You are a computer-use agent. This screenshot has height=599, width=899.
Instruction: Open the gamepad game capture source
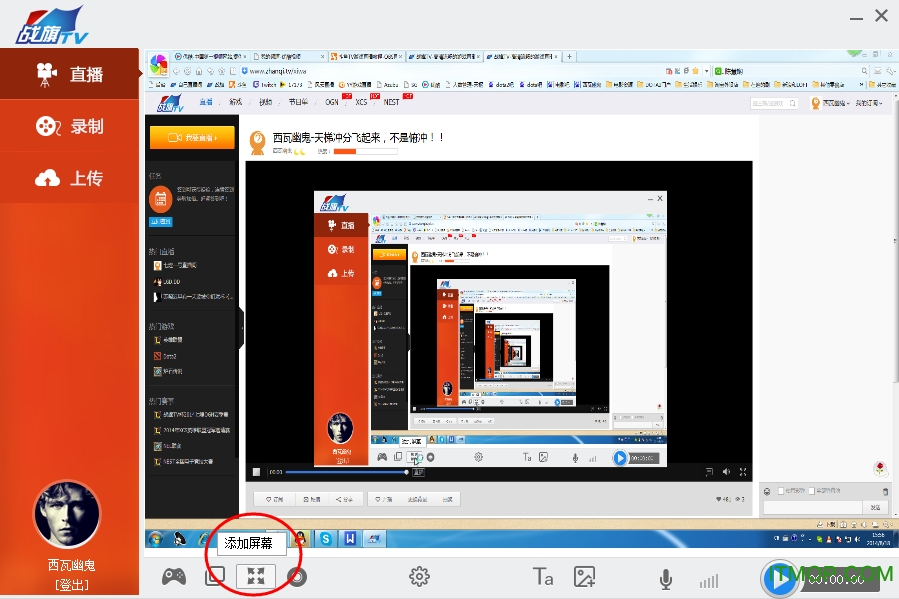[173, 577]
